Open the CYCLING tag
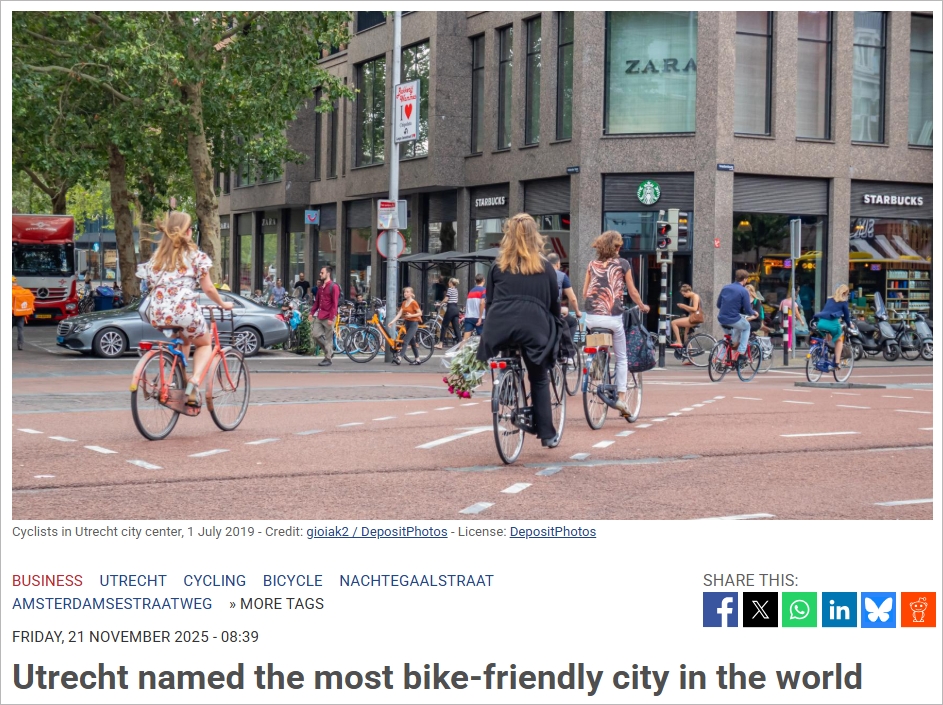The width and height of the screenshot is (943, 705). [x=215, y=580]
